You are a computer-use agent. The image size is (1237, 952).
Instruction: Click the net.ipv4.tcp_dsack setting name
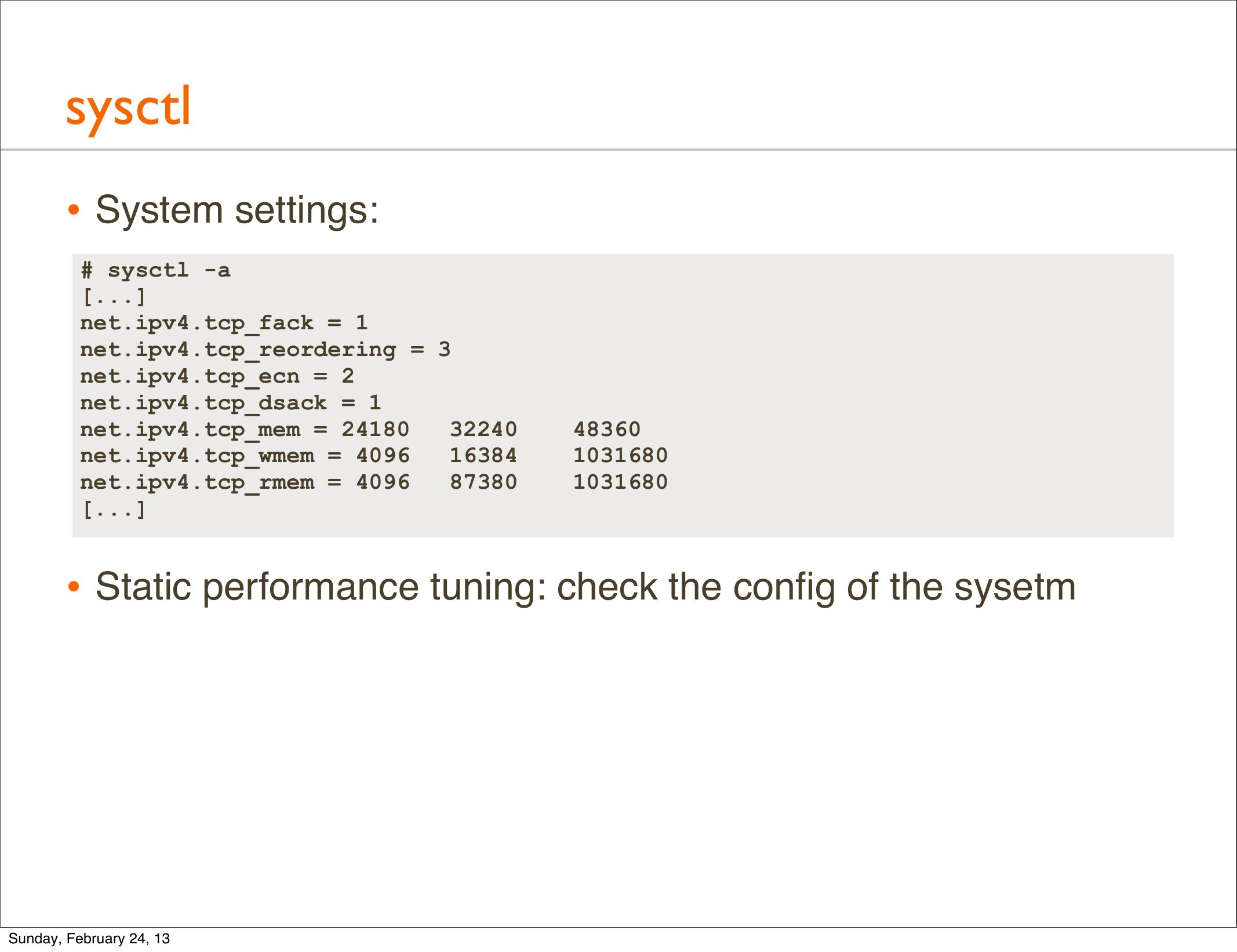point(203,404)
